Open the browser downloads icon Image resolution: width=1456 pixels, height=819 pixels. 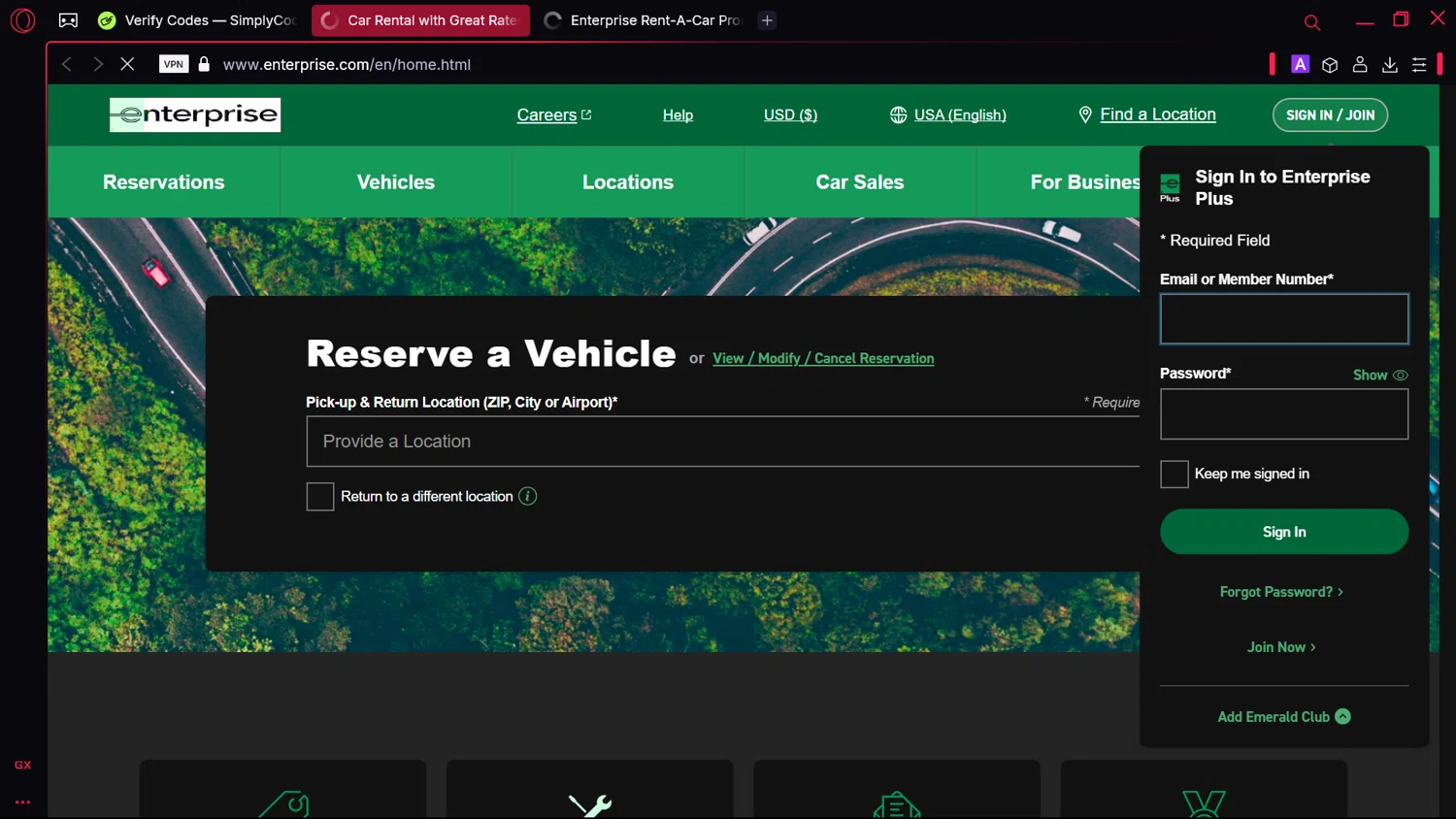1389,64
